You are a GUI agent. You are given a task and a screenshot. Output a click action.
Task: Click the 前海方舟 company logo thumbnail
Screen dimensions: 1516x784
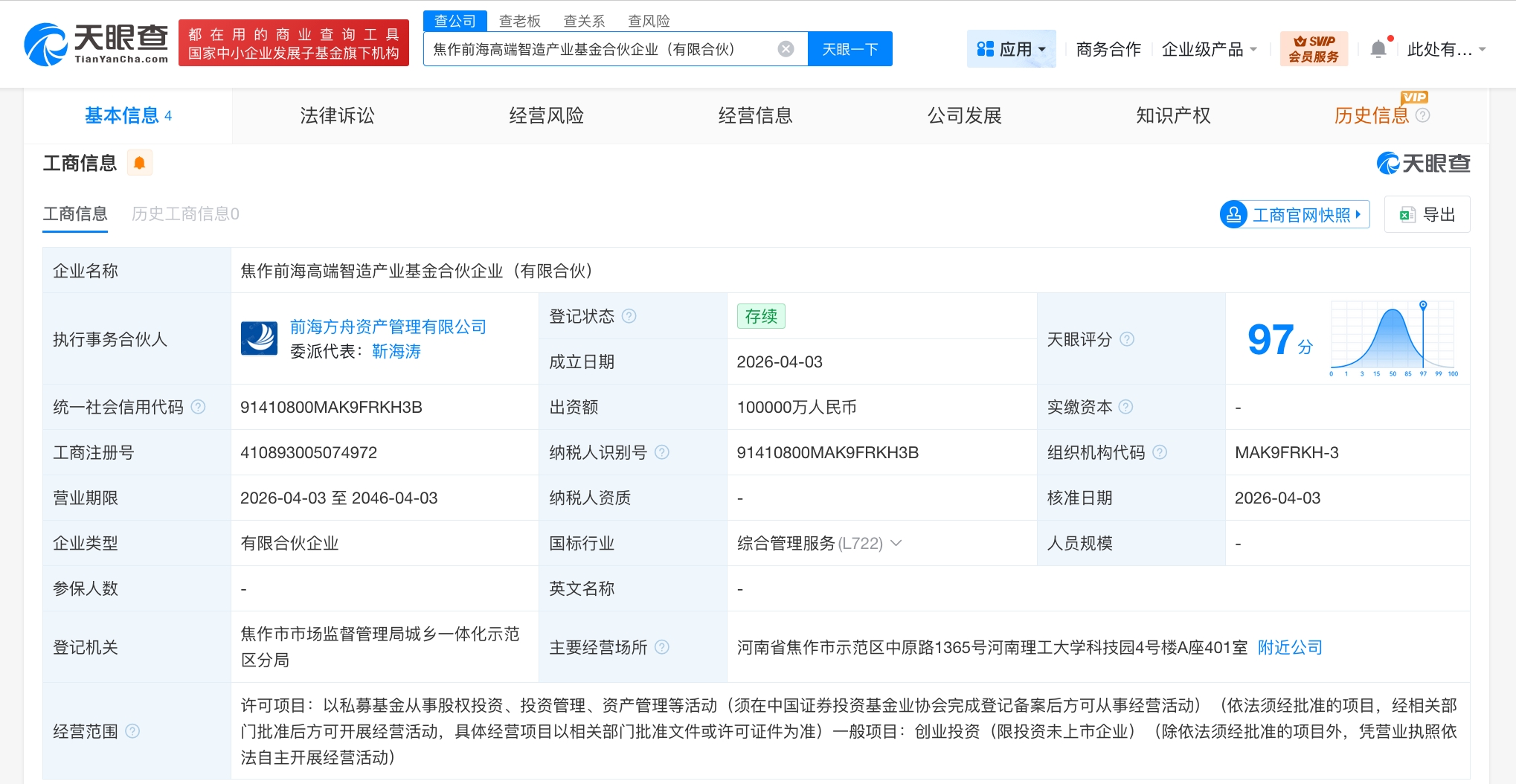click(259, 338)
